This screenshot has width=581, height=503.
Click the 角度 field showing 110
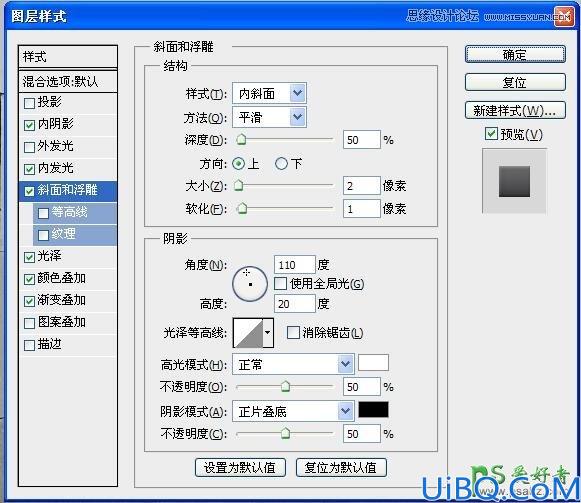[x=295, y=265]
